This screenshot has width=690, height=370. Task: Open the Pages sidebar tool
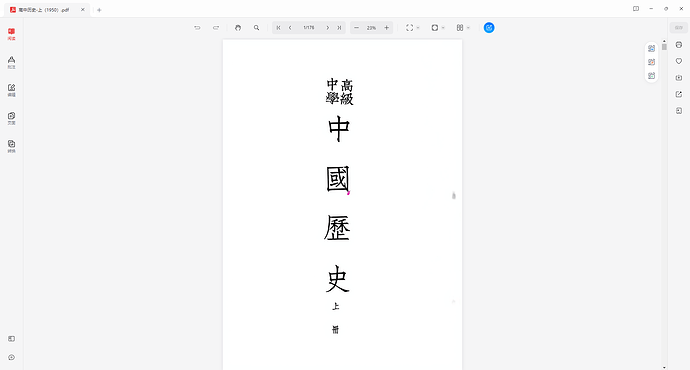[11, 118]
